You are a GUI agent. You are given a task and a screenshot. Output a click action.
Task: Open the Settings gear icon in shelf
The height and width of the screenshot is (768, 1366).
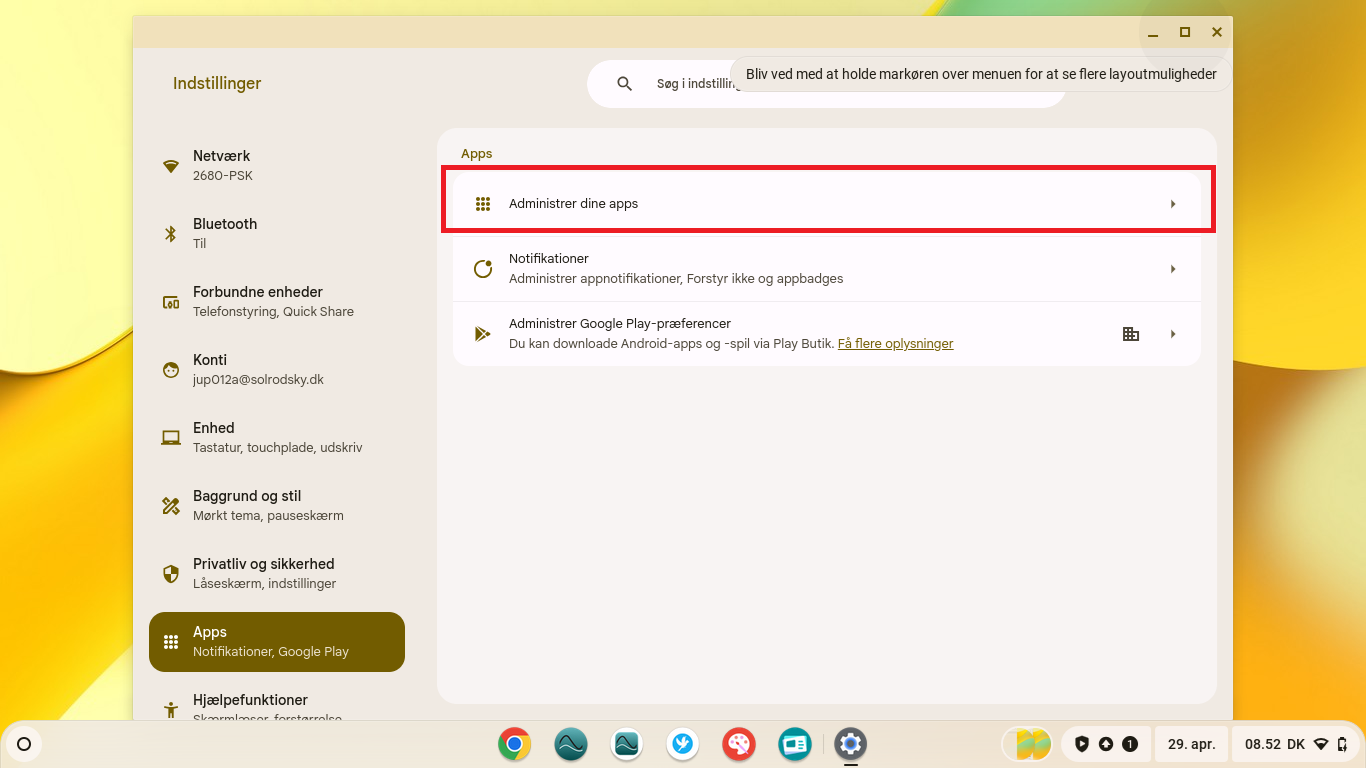coord(851,744)
